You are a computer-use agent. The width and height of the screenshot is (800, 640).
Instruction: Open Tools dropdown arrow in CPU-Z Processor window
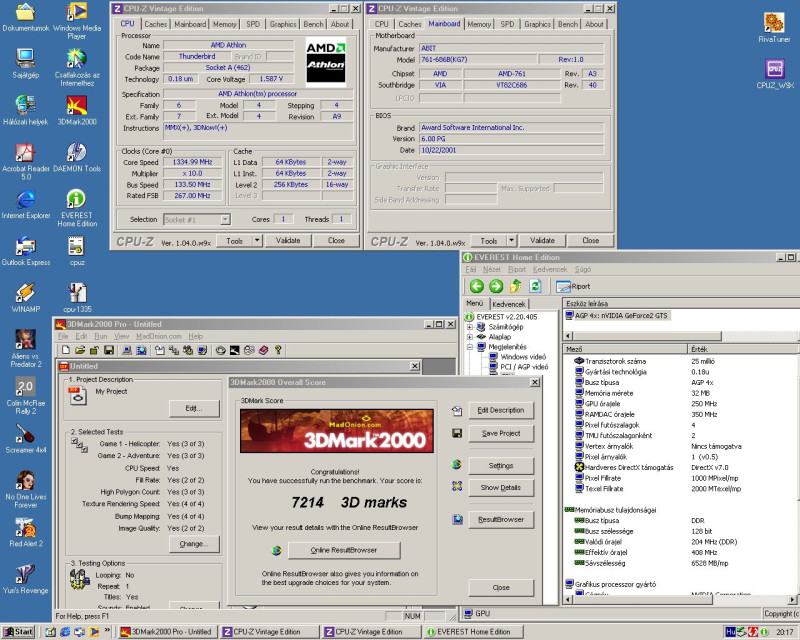point(257,240)
